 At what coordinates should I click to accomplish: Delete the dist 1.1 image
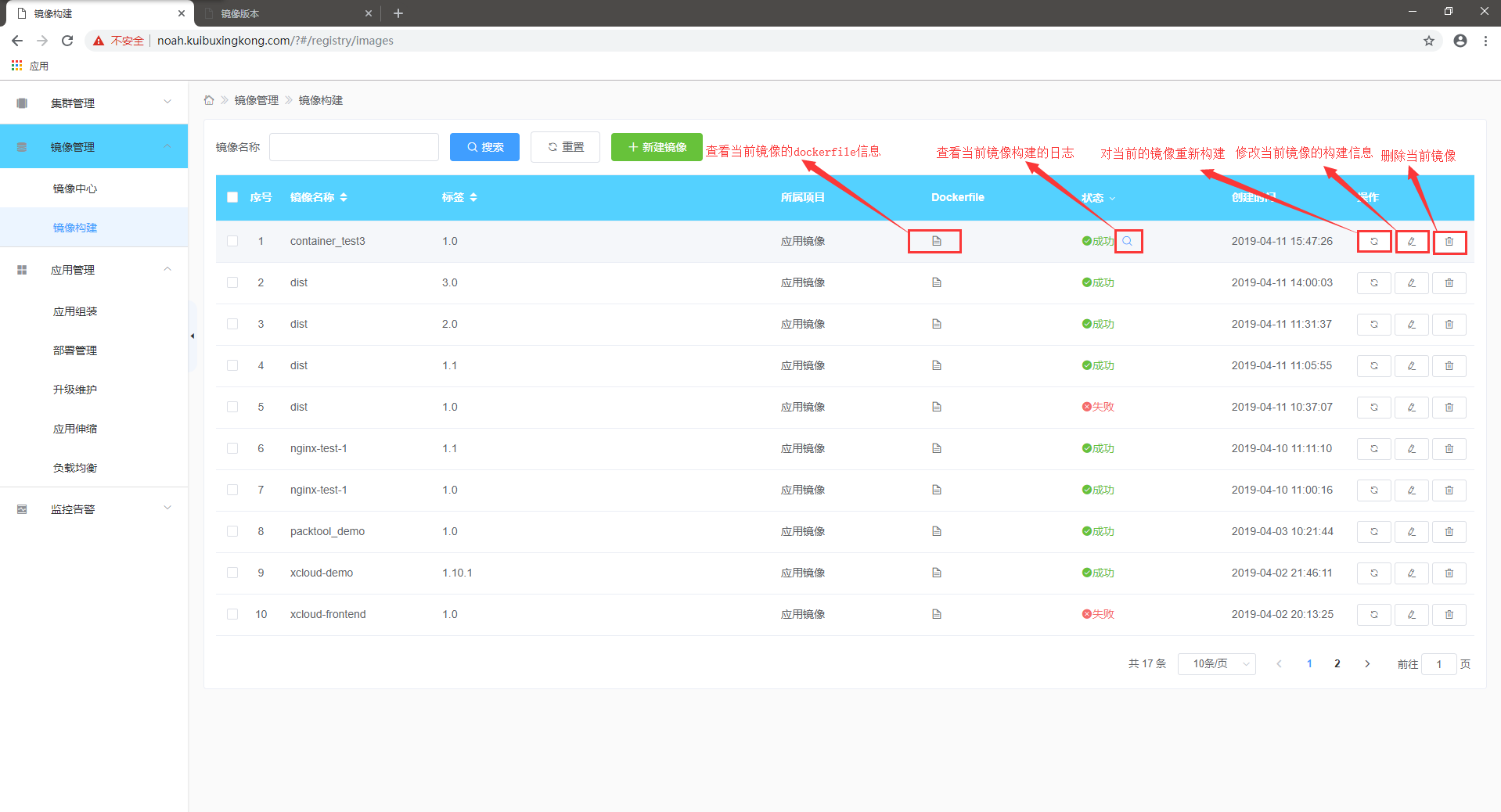(x=1449, y=366)
